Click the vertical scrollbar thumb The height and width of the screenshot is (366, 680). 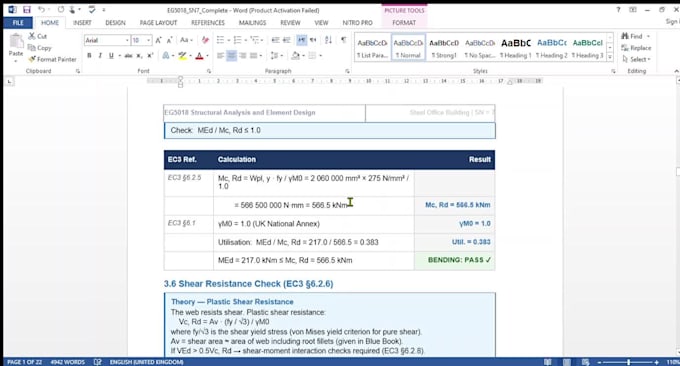[x=677, y=172]
